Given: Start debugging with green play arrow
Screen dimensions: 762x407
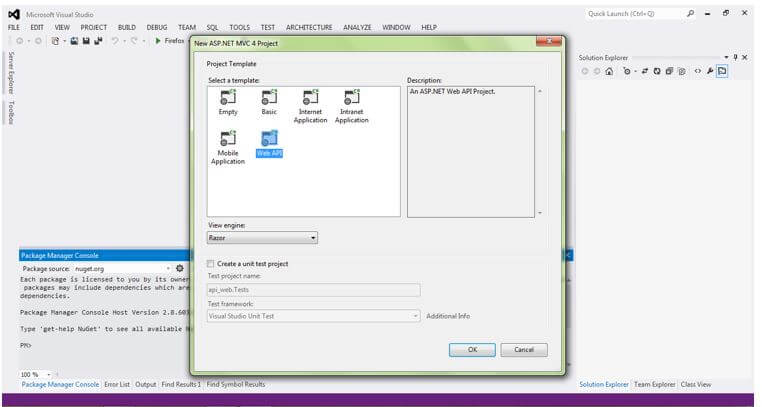Looking at the screenshot, I should (x=157, y=41).
